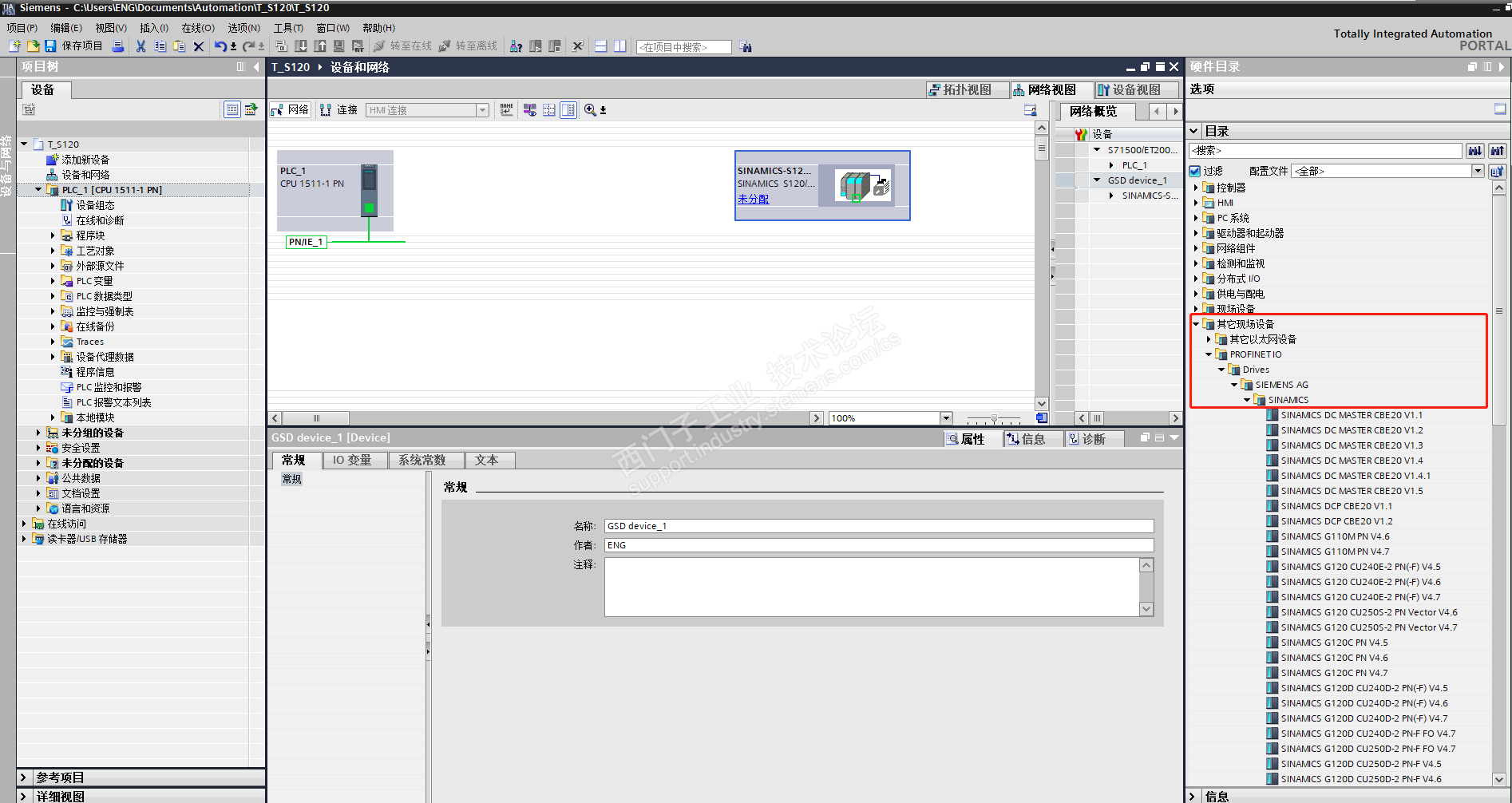Click the zoom magnifier in network toolbar
Viewport: 1512px width, 803px height.
(590, 110)
